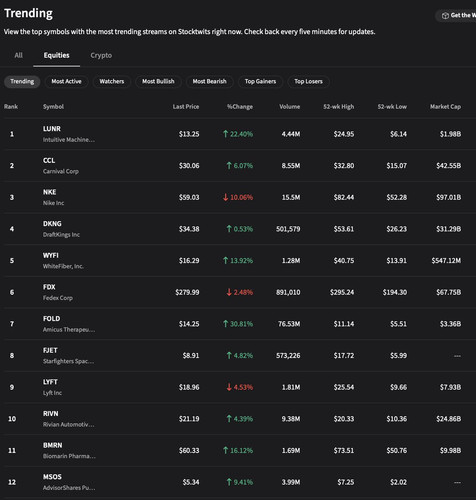
Task: Select the Top Losers filter pill
Action: click(308, 81)
